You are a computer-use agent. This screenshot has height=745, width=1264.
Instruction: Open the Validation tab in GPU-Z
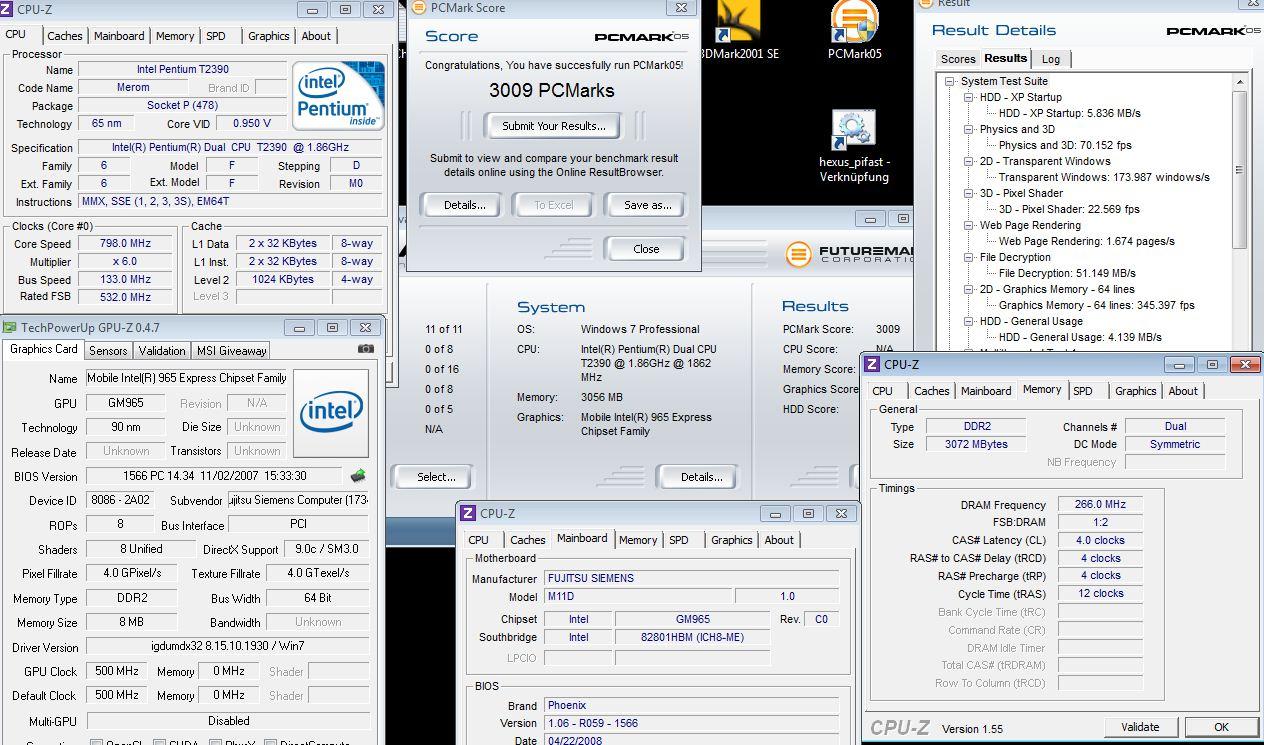[x=162, y=350]
